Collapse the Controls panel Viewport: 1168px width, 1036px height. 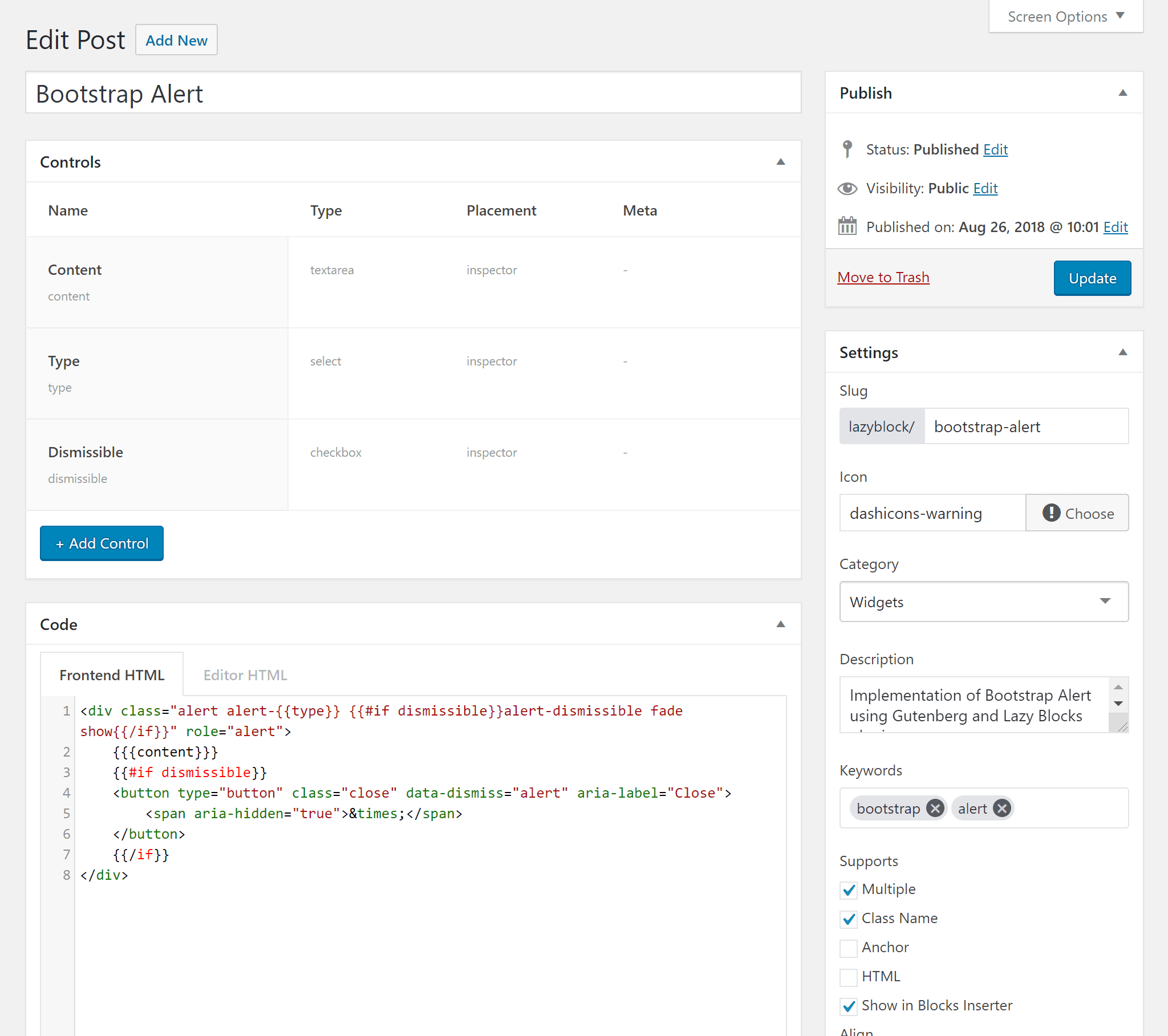click(781, 162)
